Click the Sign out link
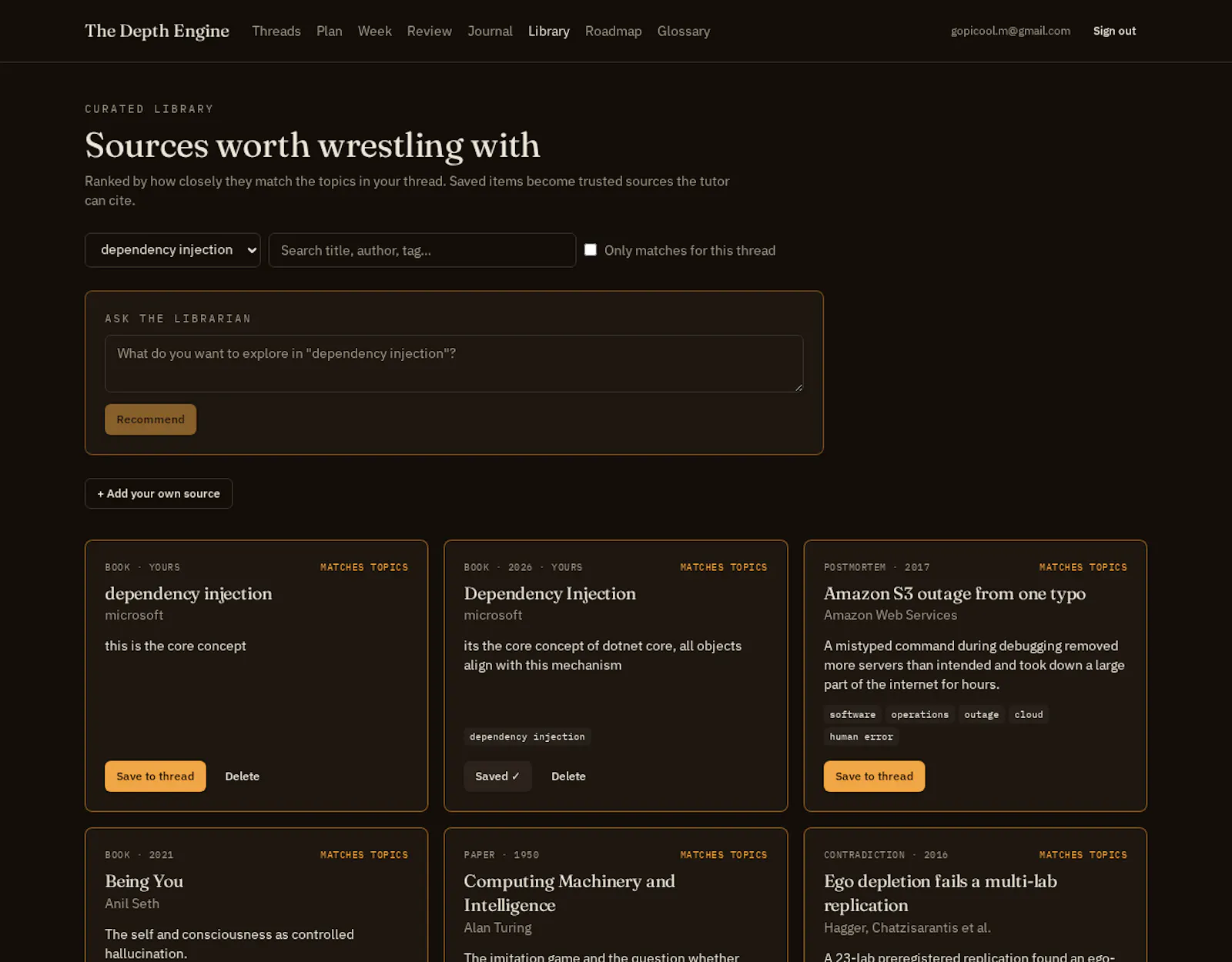1232x962 pixels. coord(1114,31)
